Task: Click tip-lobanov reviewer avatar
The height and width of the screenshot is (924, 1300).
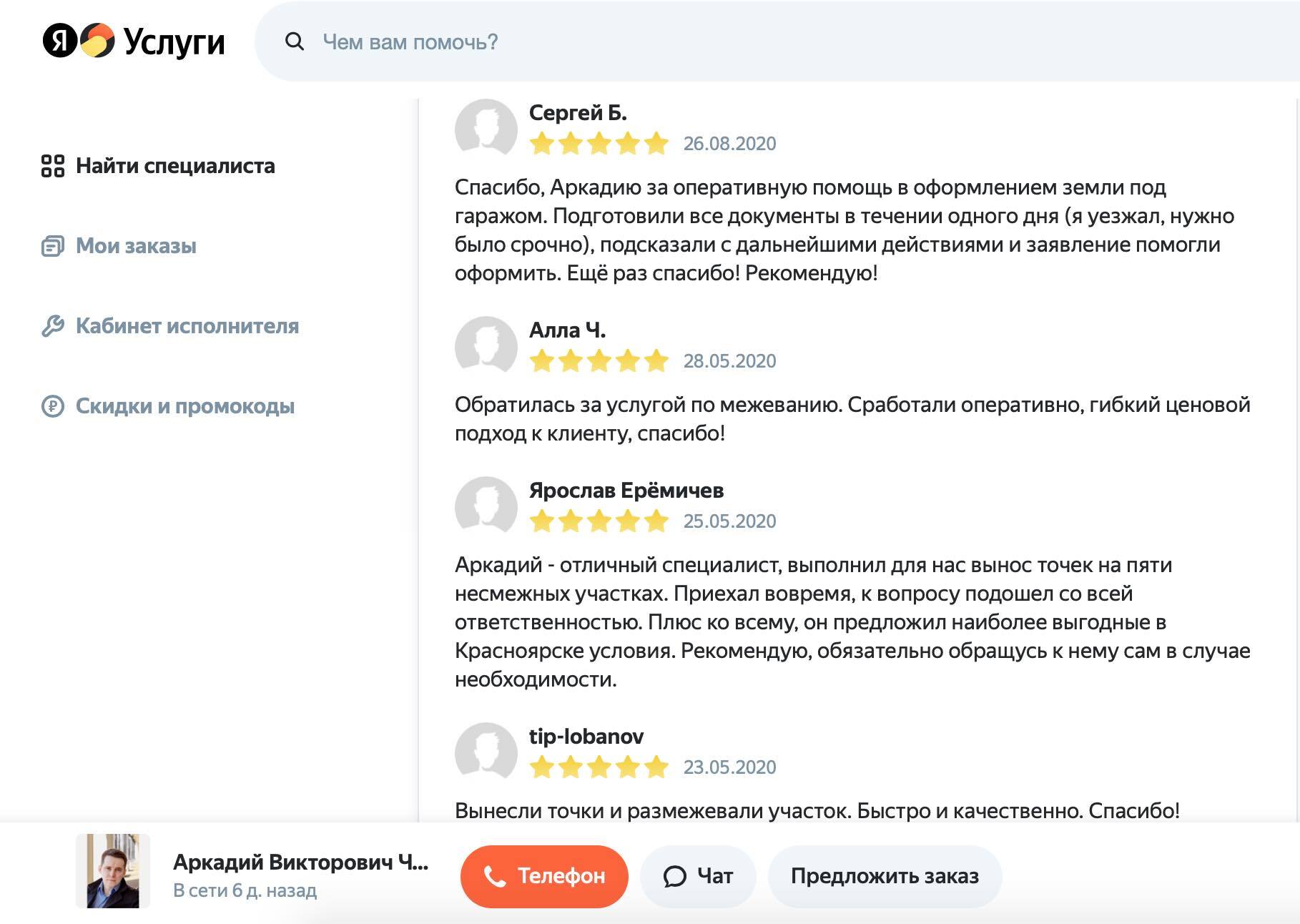Action: (x=486, y=752)
